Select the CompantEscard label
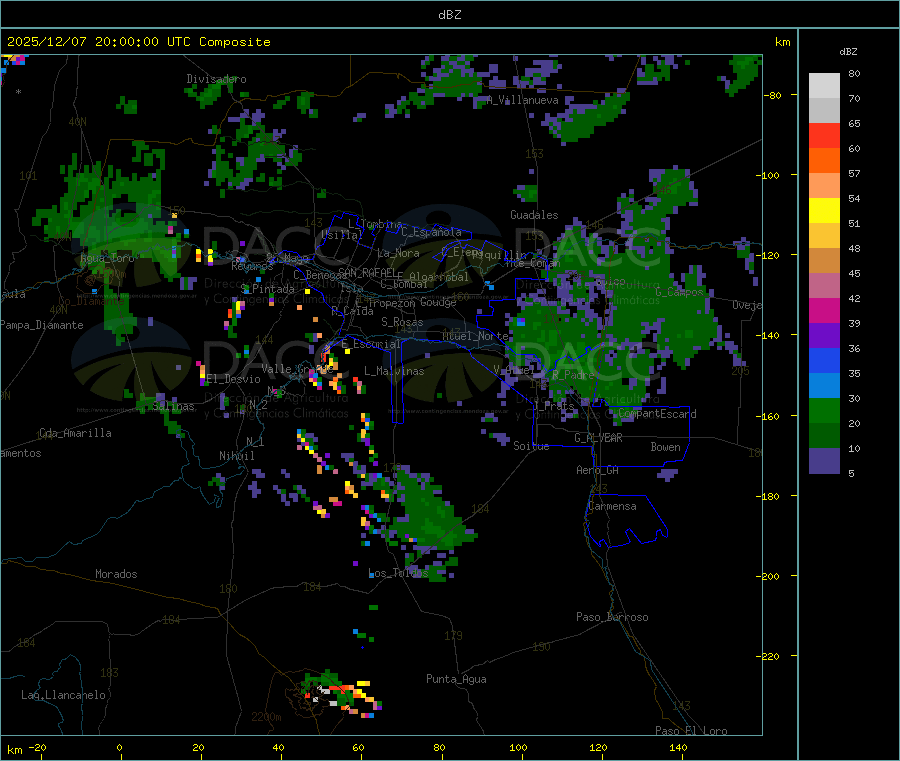The height and width of the screenshot is (761, 900). [x=657, y=414]
